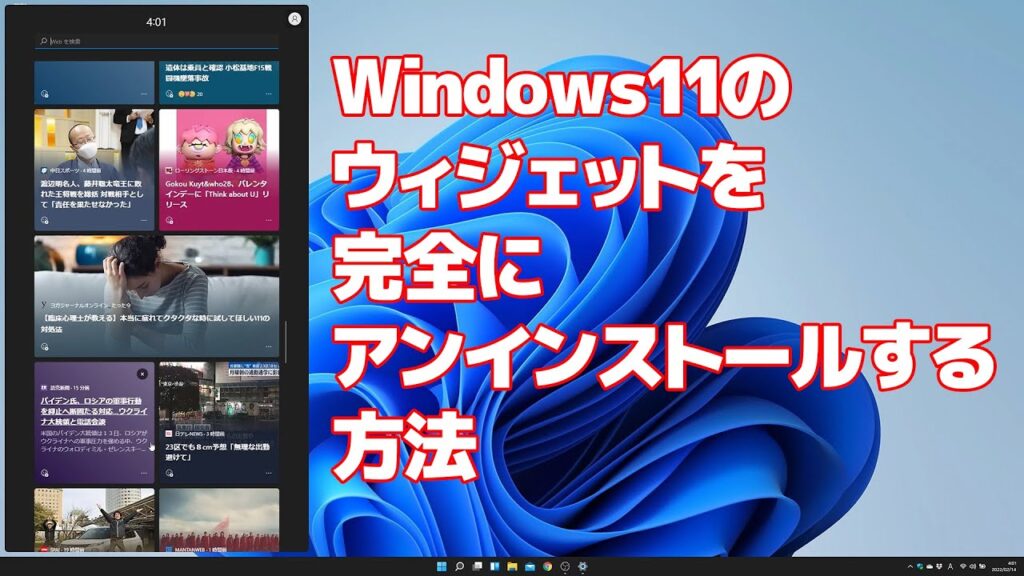Open File Explorer from taskbar
This screenshot has width=1024, height=576.
[512, 566]
